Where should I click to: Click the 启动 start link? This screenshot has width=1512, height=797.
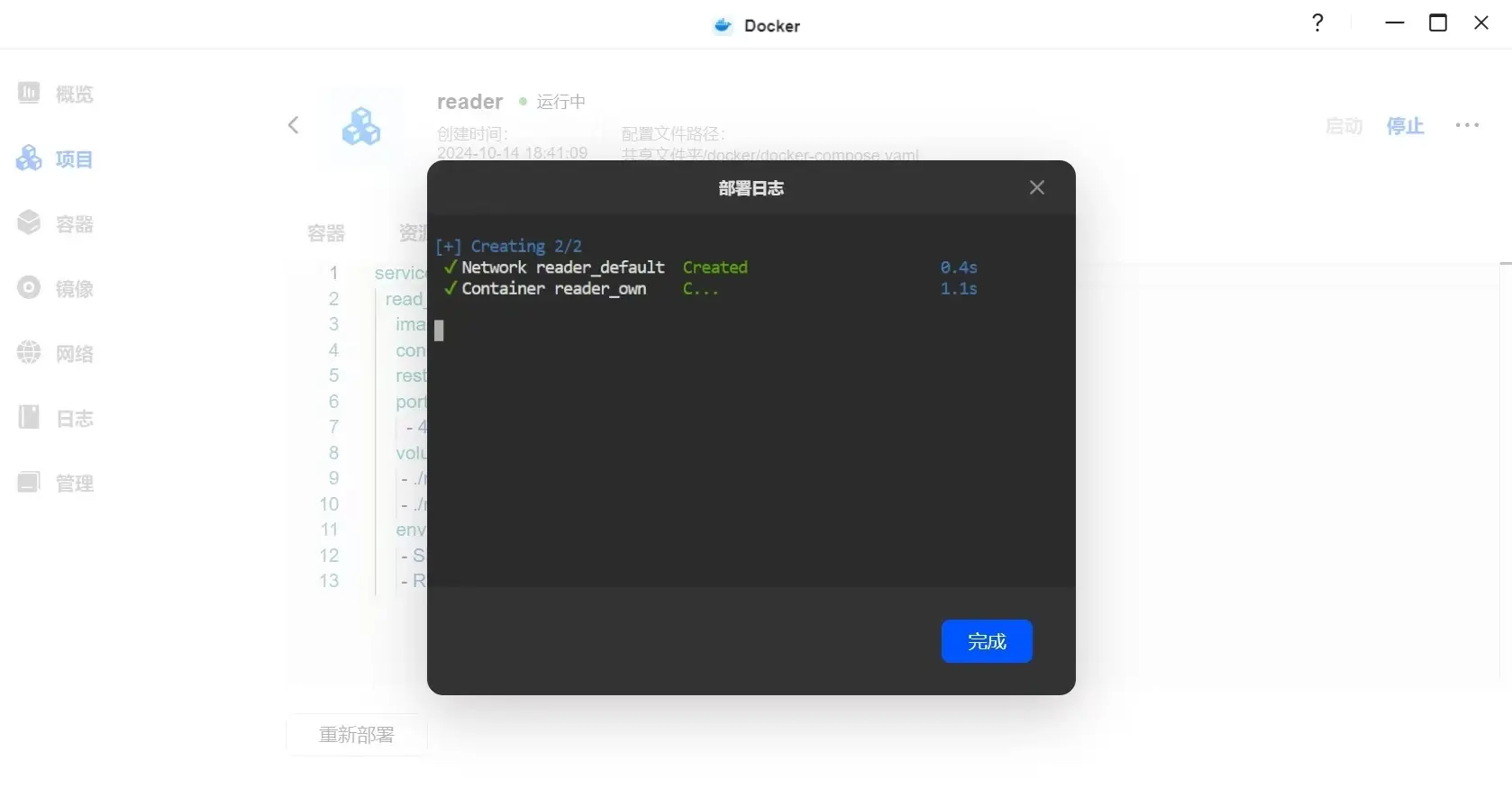tap(1343, 126)
